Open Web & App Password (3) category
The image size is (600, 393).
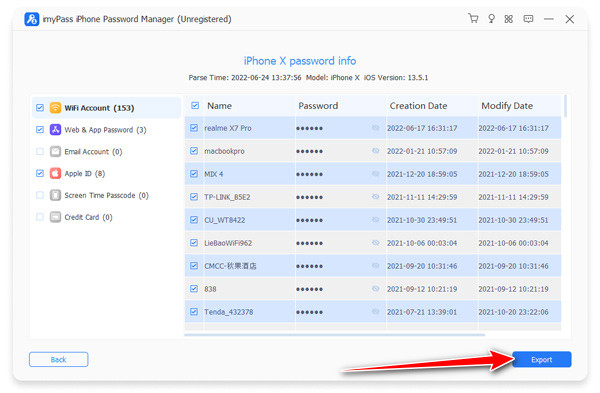pyautogui.click(x=105, y=130)
